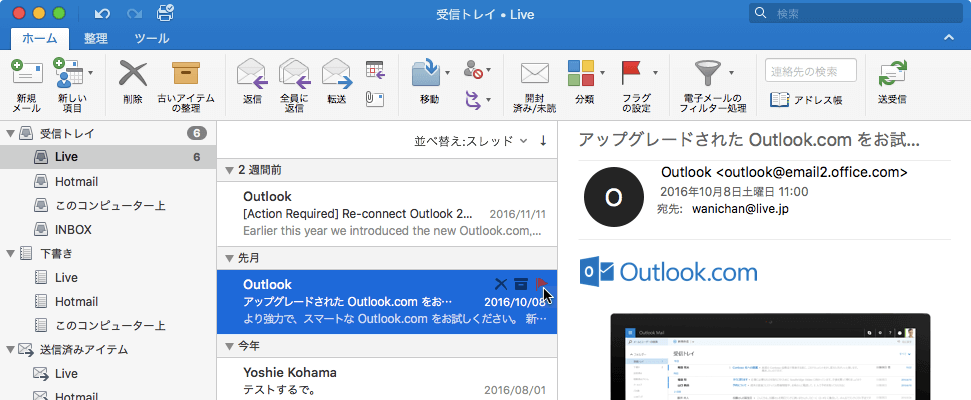The width and height of the screenshot is (971, 400).
Task: Open the filter funnel dropdown arrow
Action: [731, 72]
